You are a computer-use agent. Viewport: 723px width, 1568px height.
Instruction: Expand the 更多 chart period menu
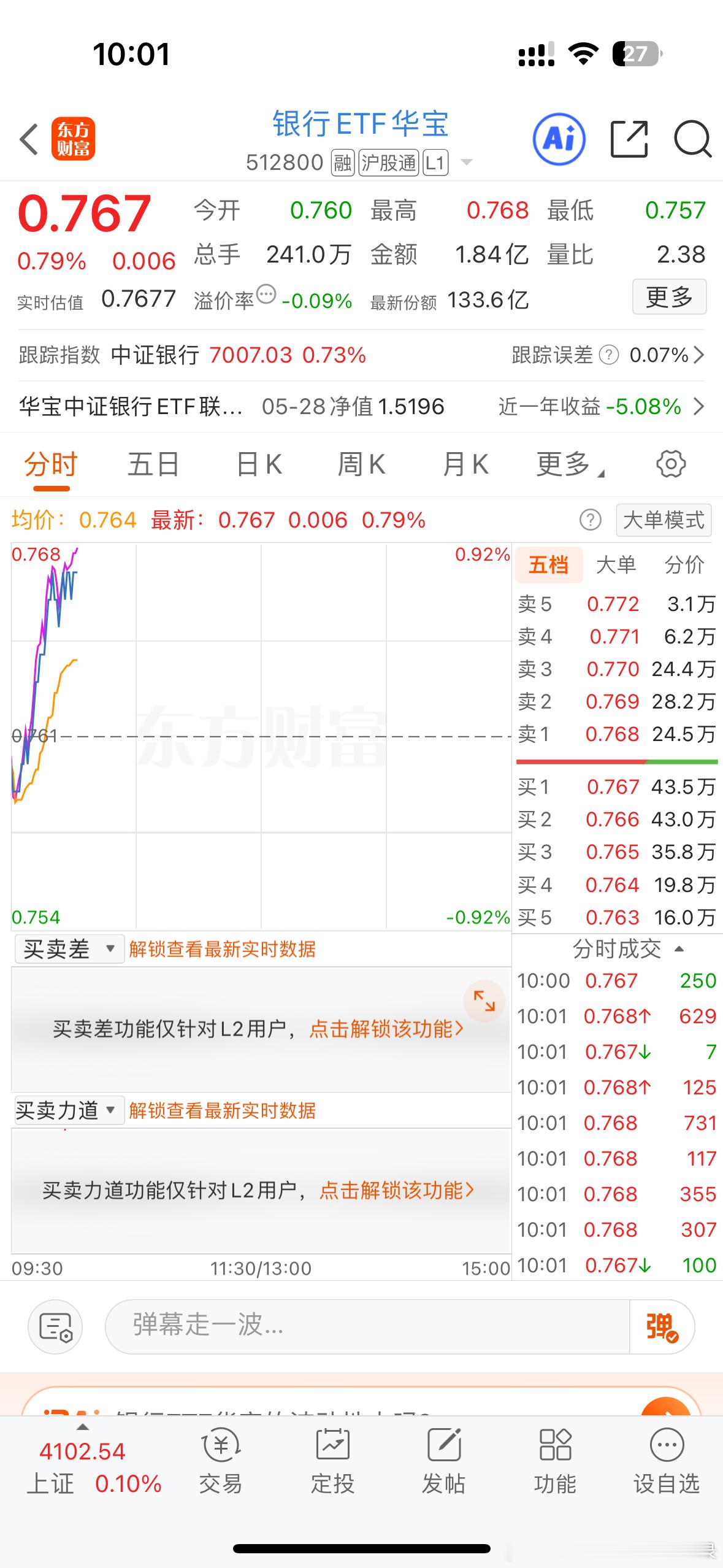(570, 464)
